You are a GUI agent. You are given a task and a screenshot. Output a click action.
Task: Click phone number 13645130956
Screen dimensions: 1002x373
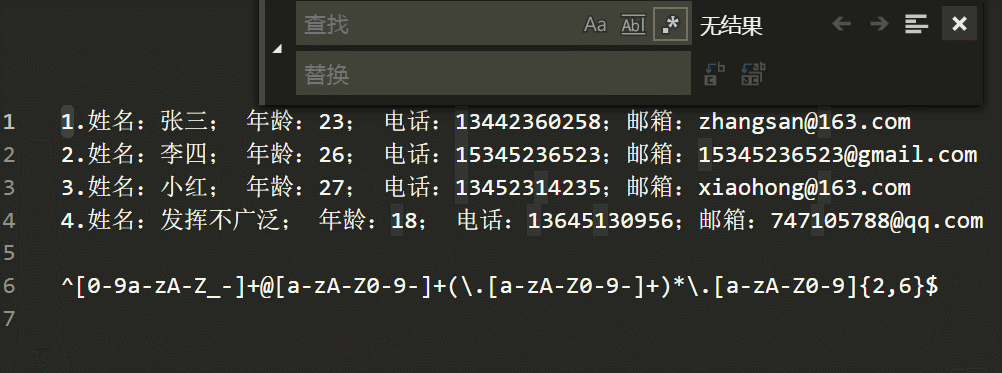[x=601, y=221]
